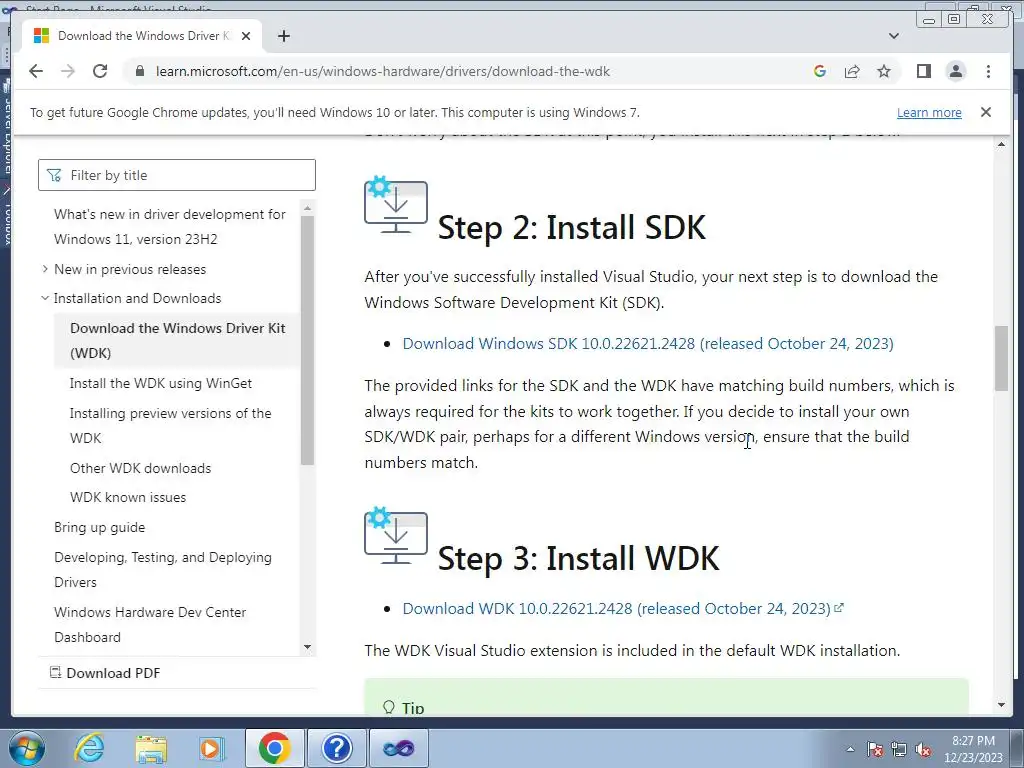Viewport: 1024px width, 768px height.
Task: Click the sidebar scroll down arrow
Action: tap(308, 647)
